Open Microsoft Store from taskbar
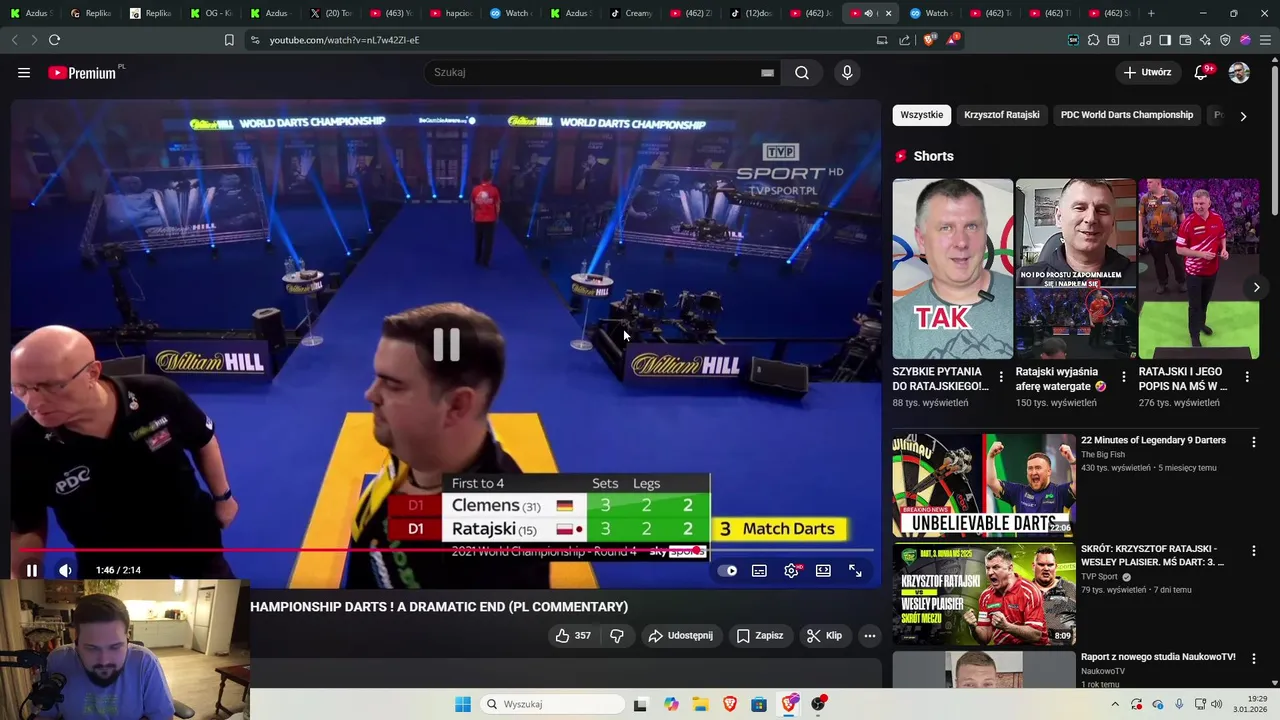The width and height of the screenshot is (1280, 720). 759,704
